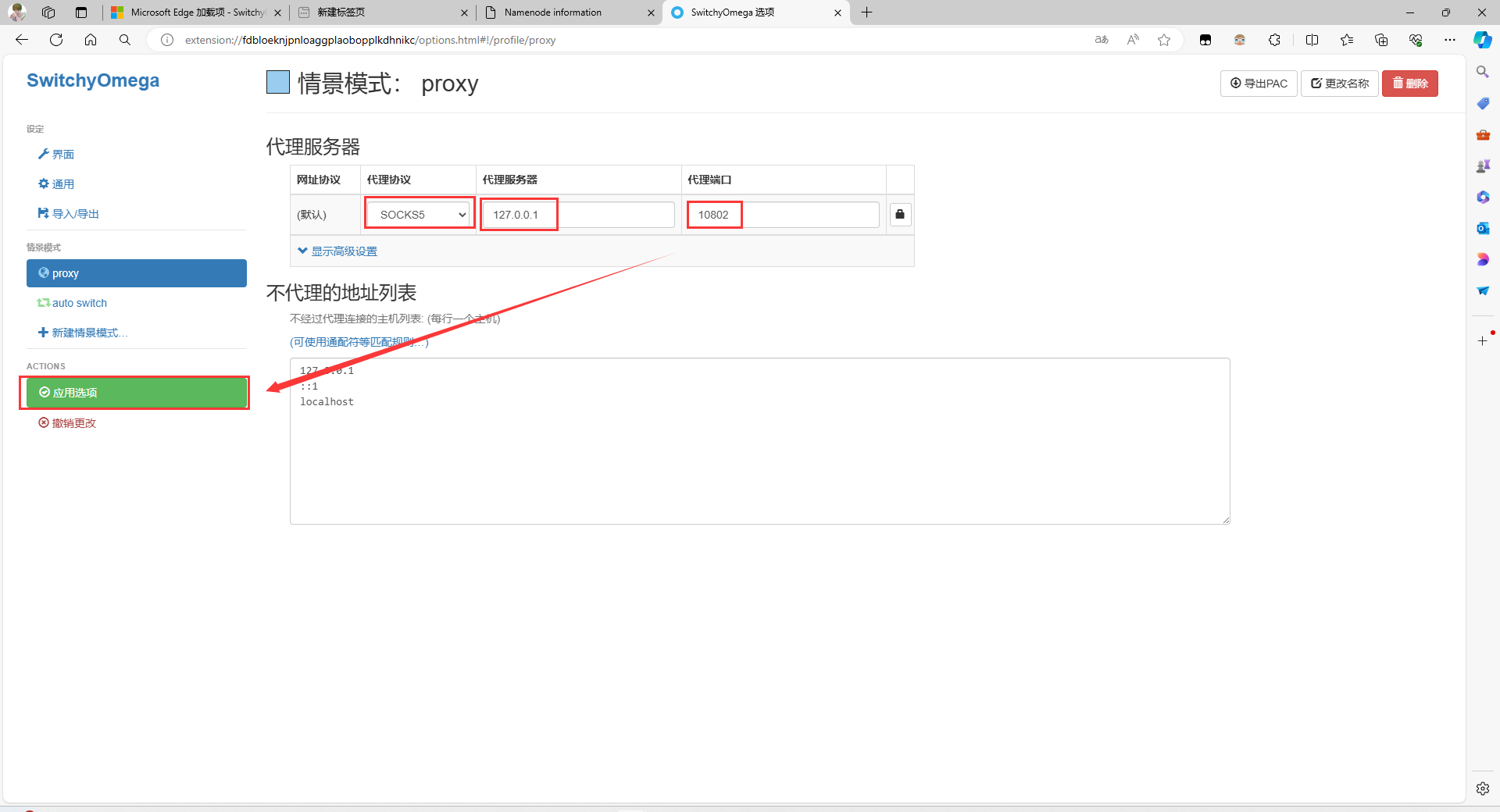Open sidebar settings gear icon

pos(1482,789)
